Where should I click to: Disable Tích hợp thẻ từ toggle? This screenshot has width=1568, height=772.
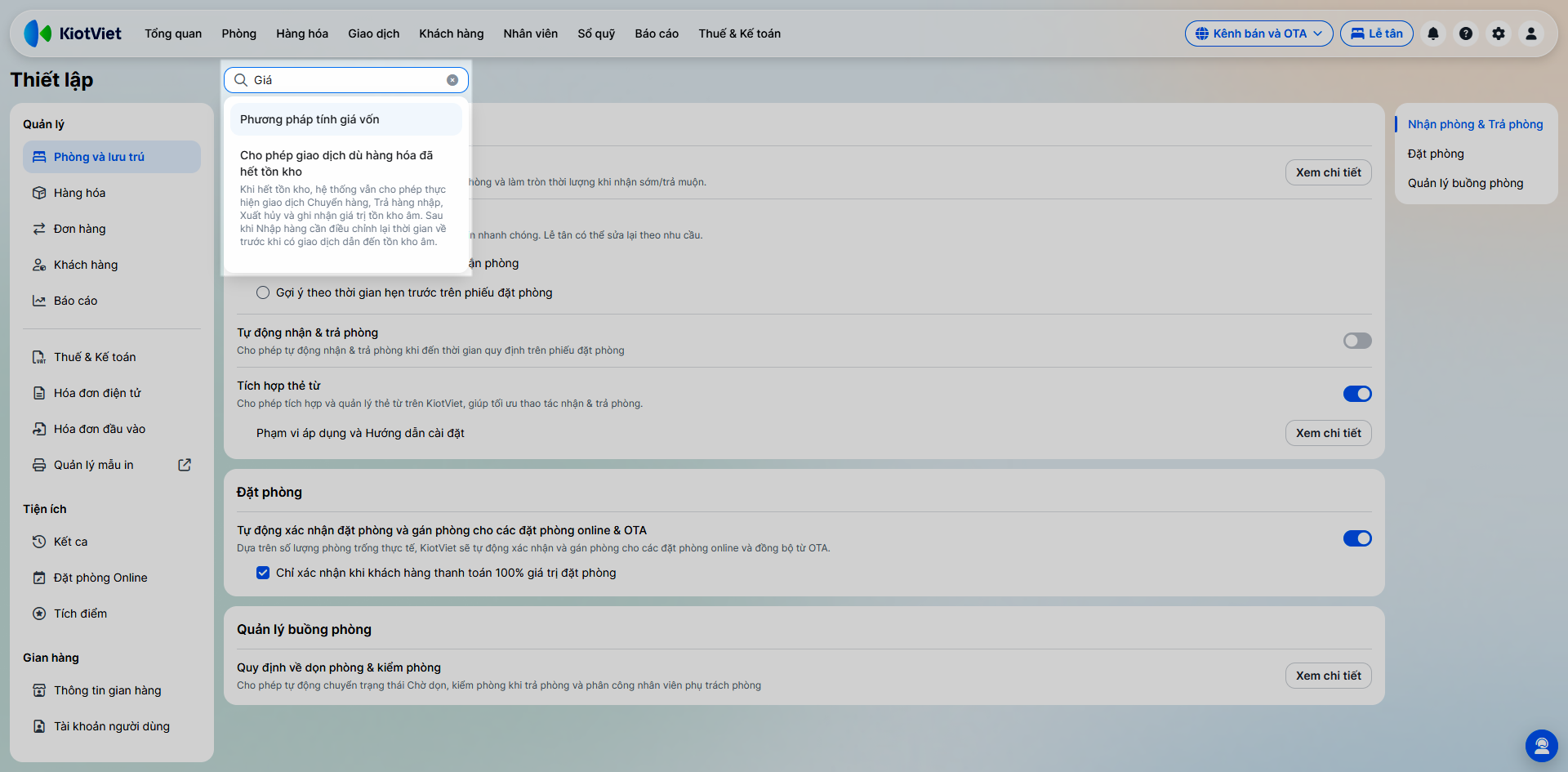point(1357,394)
